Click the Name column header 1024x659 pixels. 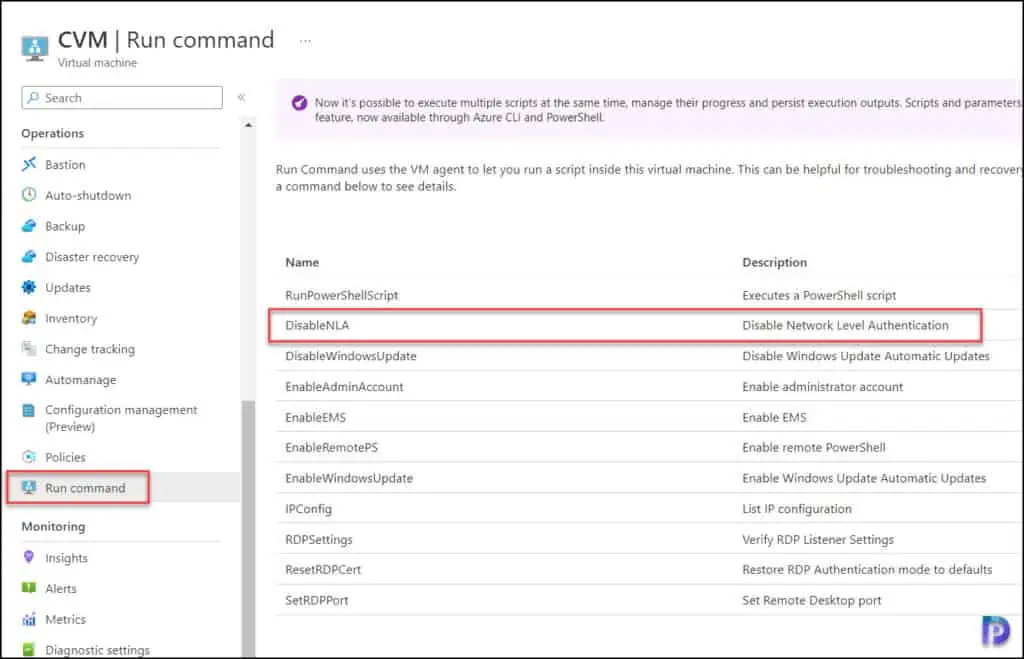[302, 262]
